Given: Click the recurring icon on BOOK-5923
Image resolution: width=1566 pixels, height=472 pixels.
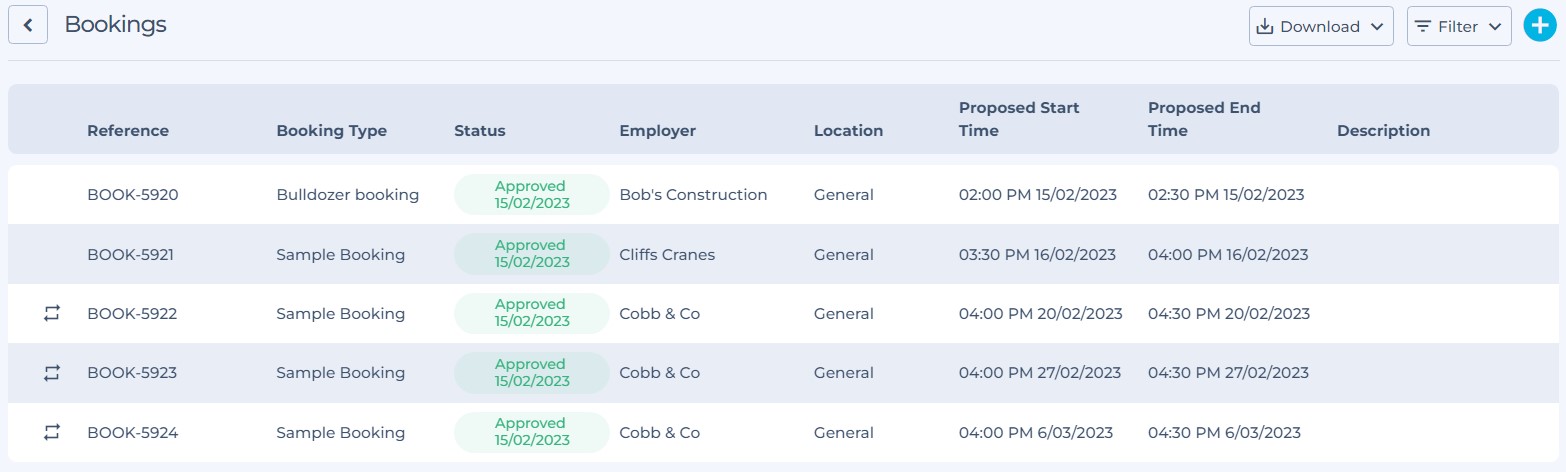Looking at the screenshot, I should (52, 373).
